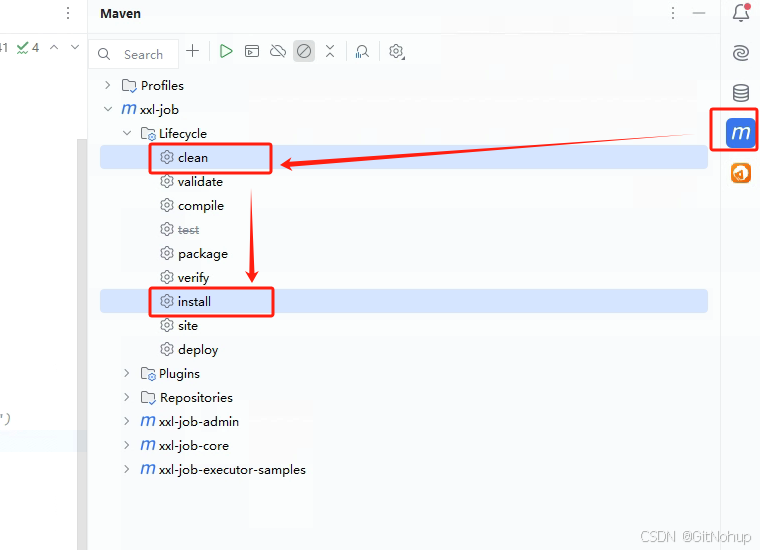Select the Repositories folder row
The width and height of the screenshot is (760, 550).
404,397
